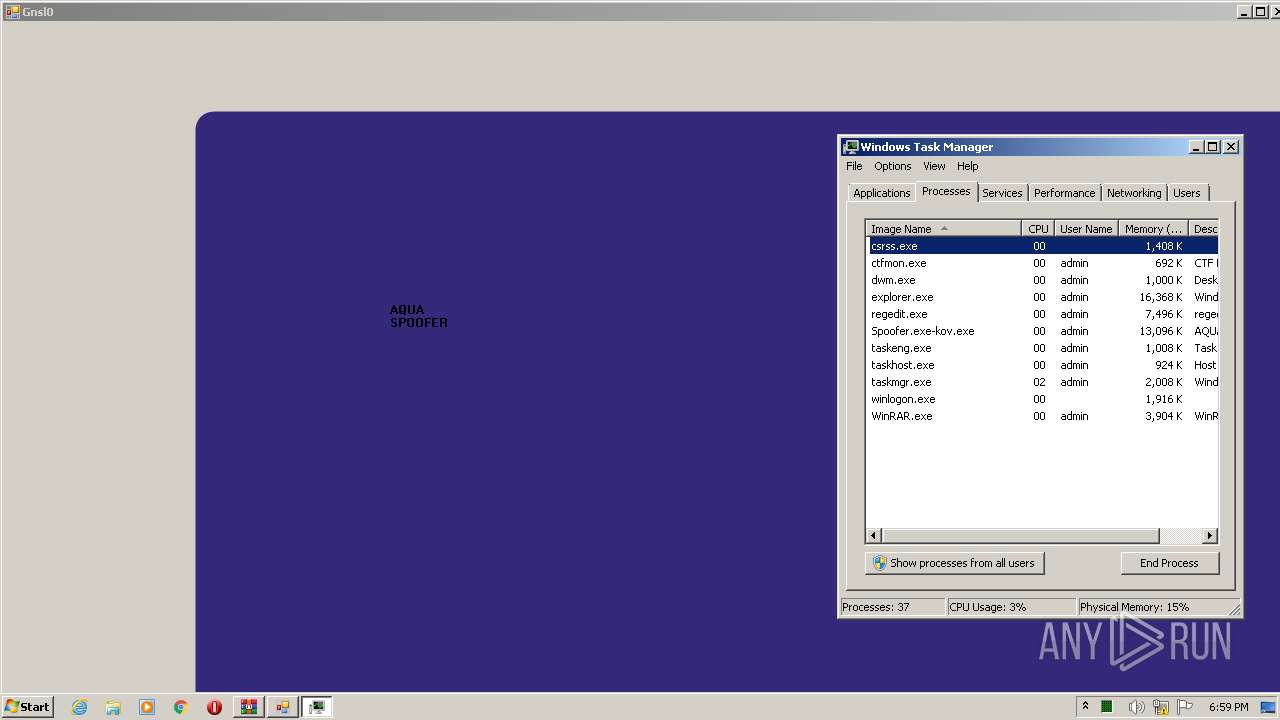Launch Internet Explorer from the taskbar
This screenshot has width=1280, height=720.
click(79, 707)
